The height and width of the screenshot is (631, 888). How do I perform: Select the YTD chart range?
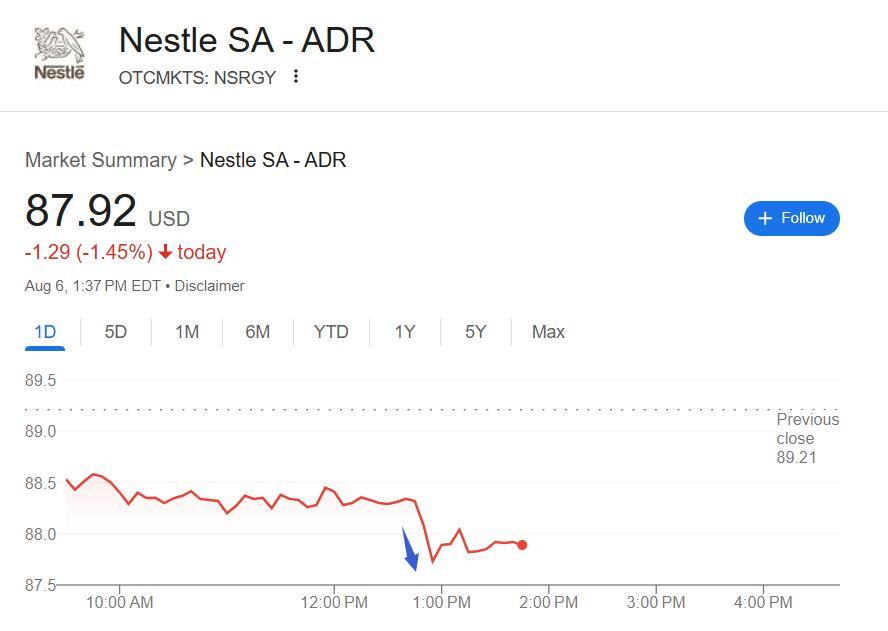(331, 332)
